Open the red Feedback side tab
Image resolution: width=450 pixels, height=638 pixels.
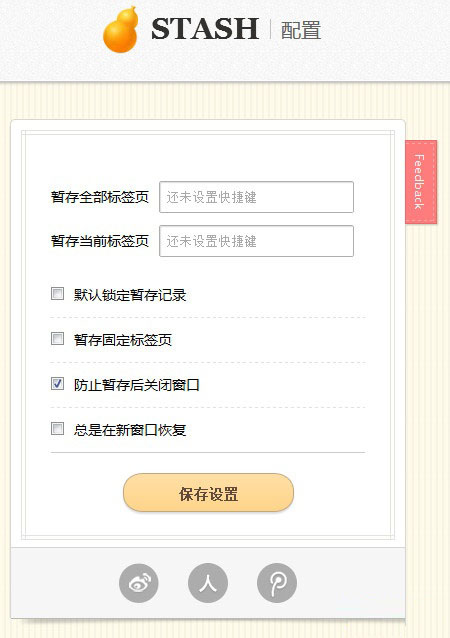[421, 182]
